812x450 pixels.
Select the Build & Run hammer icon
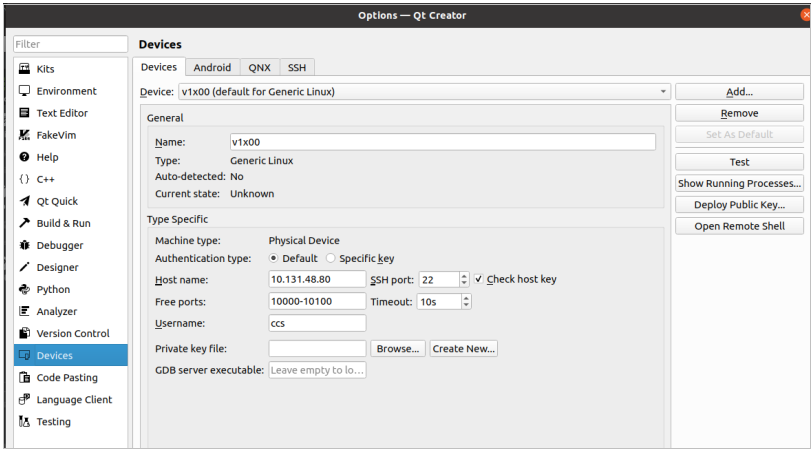click(x=25, y=223)
